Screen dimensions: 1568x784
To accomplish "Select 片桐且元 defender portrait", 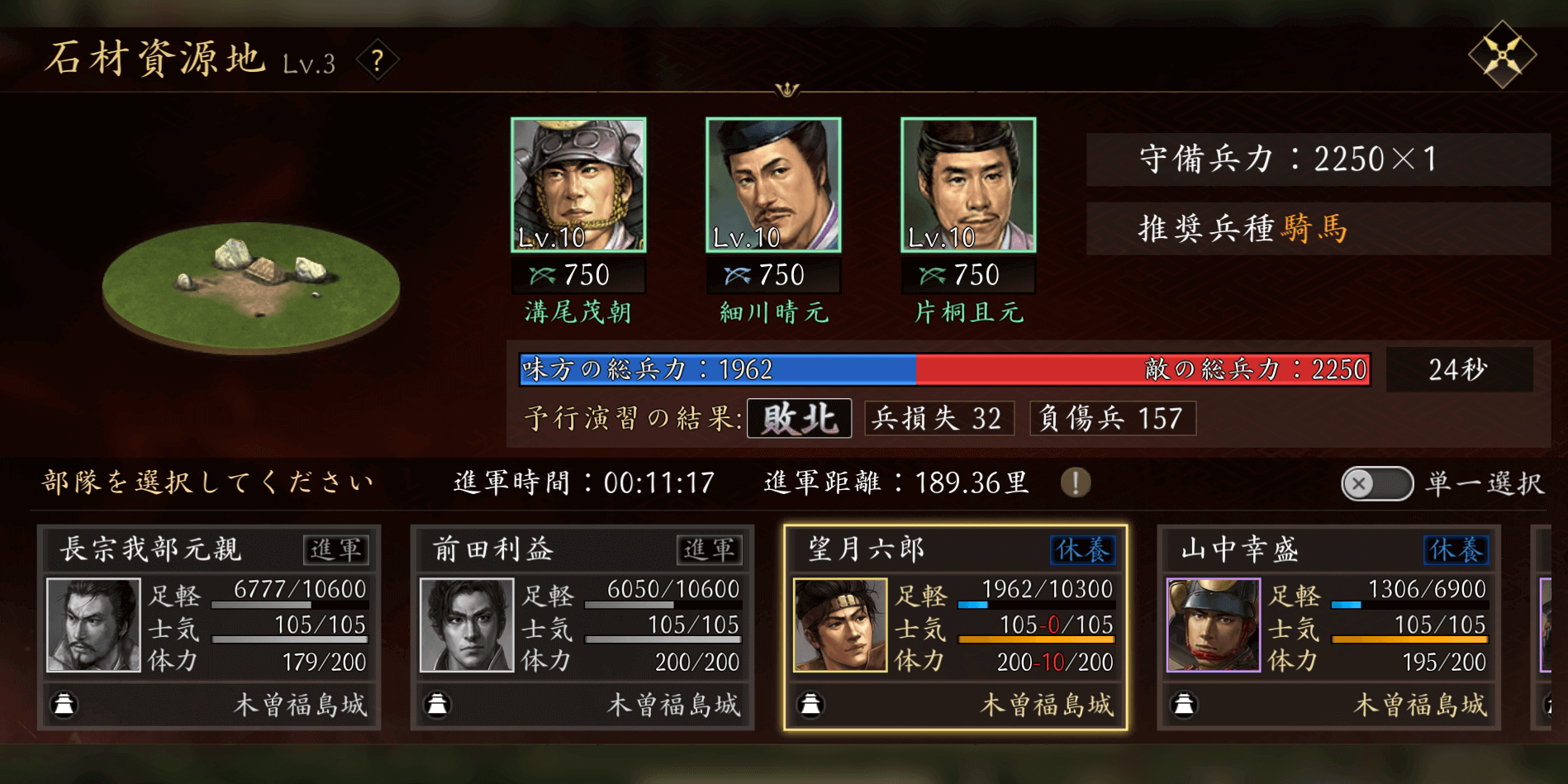I will (x=968, y=185).
